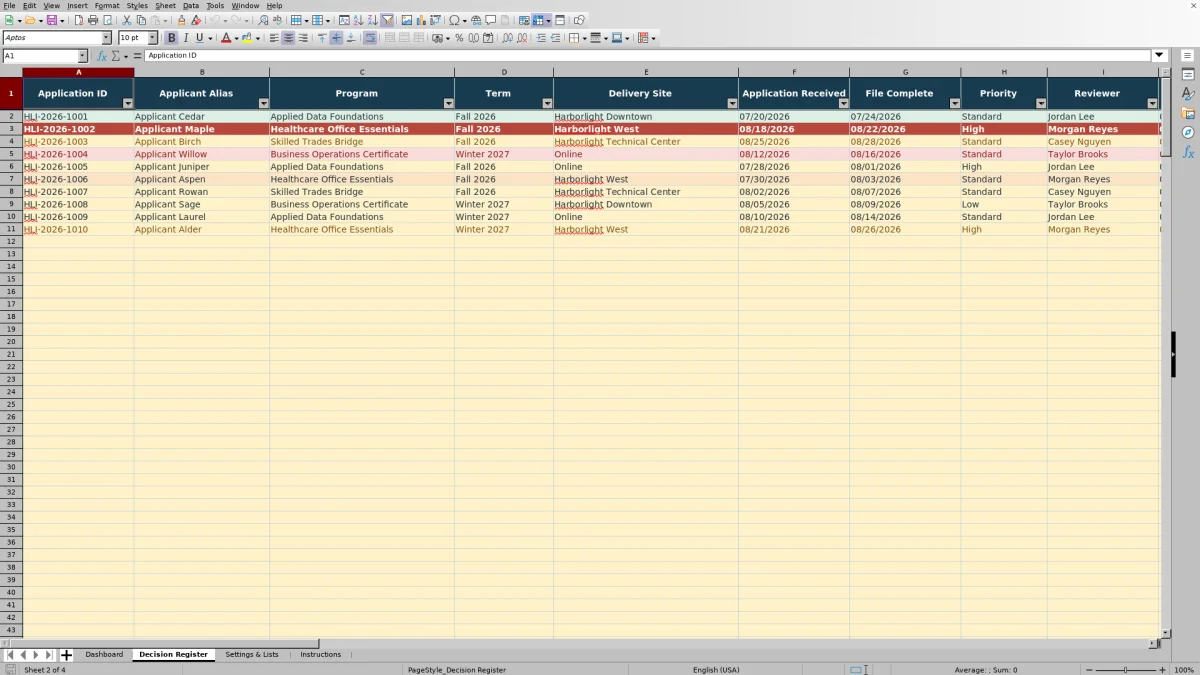Align cell text to the right

(302, 38)
